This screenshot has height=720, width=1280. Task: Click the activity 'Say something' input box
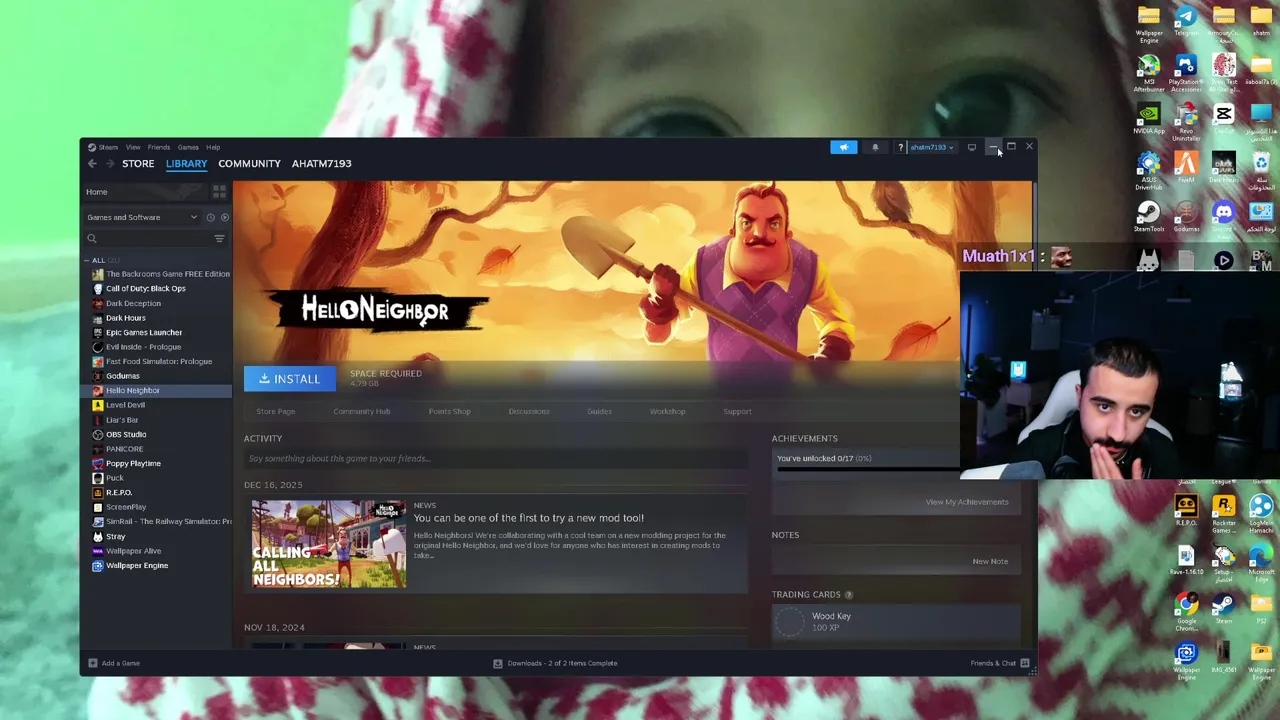[x=495, y=459]
